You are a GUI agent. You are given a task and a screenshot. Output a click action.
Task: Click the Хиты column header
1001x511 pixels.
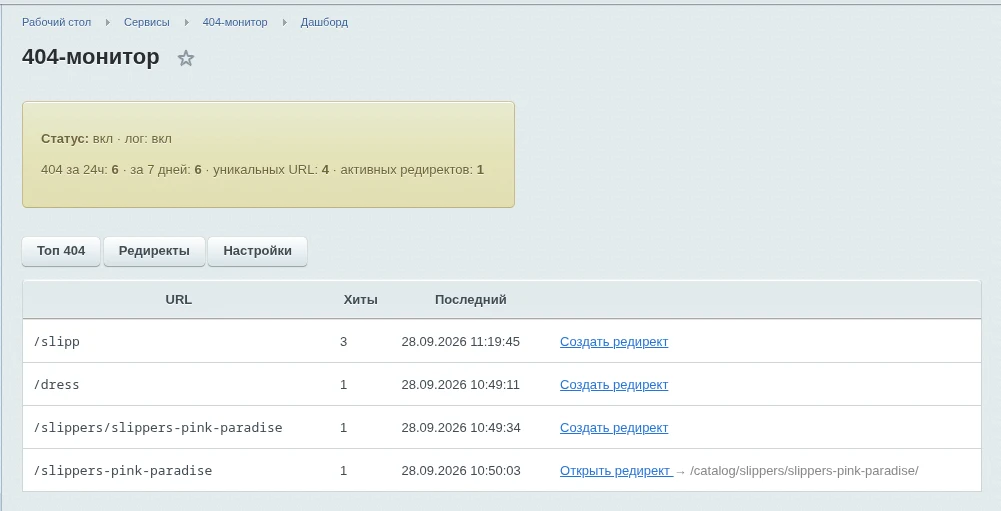(361, 300)
